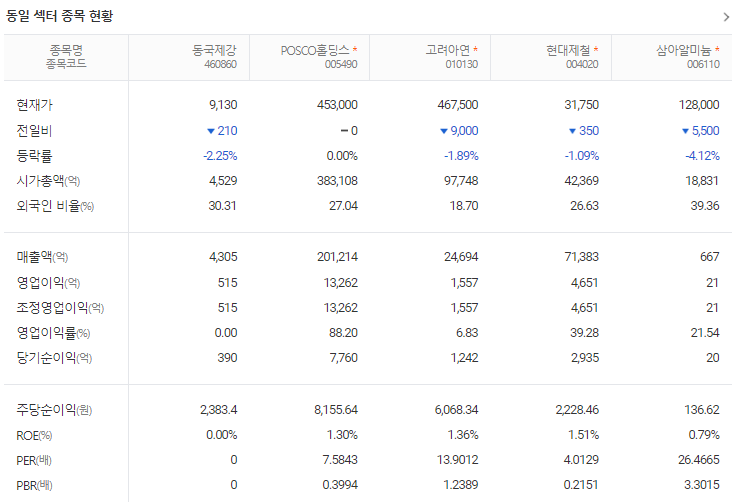Select the 현재가 row label

click(34, 105)
